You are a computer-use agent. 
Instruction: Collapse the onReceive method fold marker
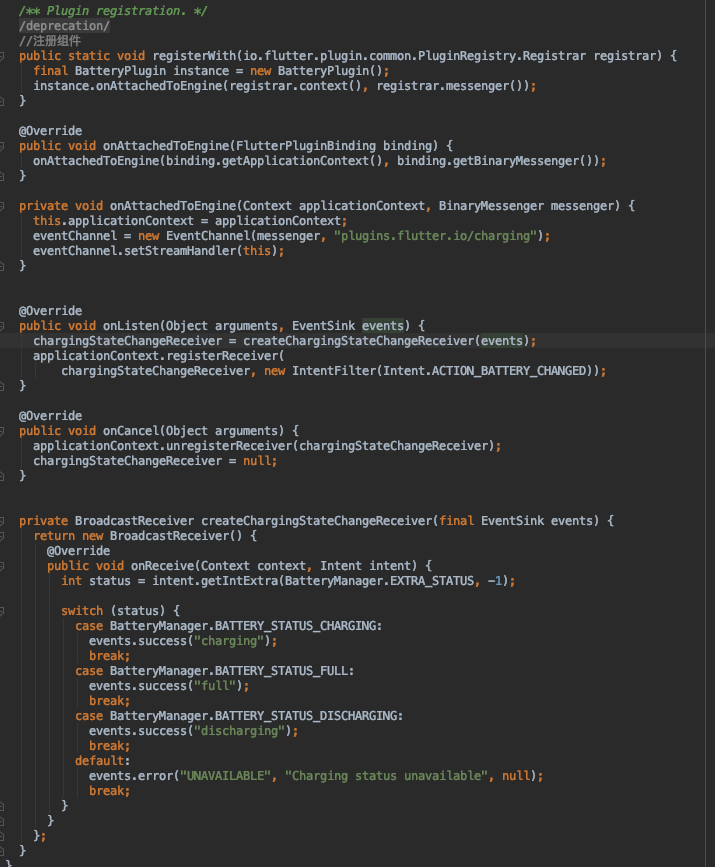[4, 566]
